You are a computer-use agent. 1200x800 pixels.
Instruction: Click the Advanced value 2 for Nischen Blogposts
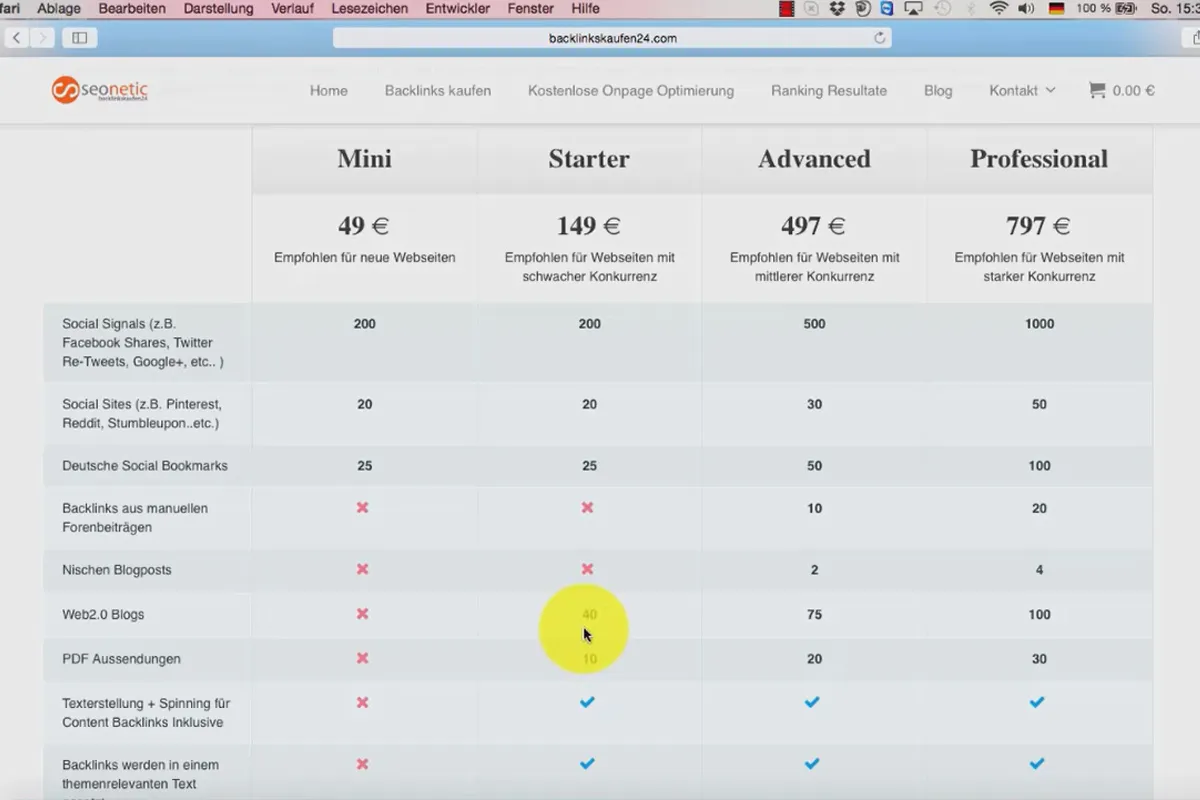(x=814, y=570)
